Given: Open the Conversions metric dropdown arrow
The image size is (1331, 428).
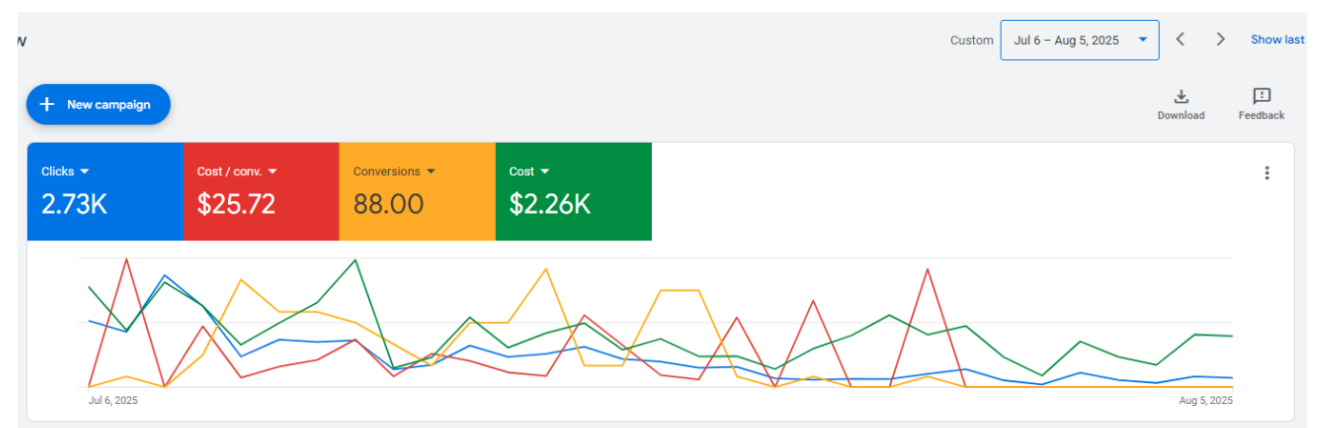Looking at the screenshot, I should click(431, 171).
